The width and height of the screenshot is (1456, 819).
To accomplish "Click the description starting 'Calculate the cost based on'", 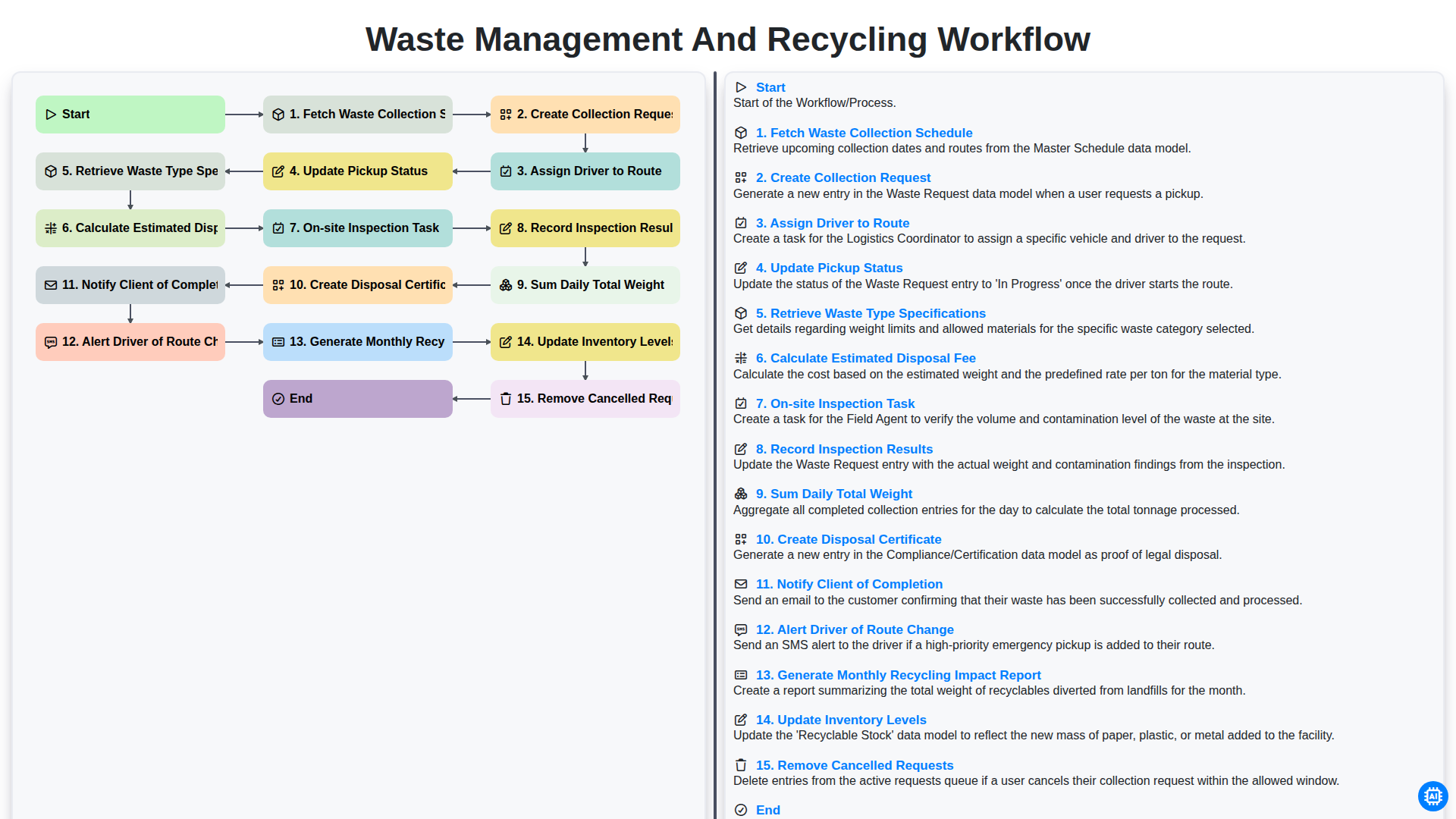I will point(1007,375).
